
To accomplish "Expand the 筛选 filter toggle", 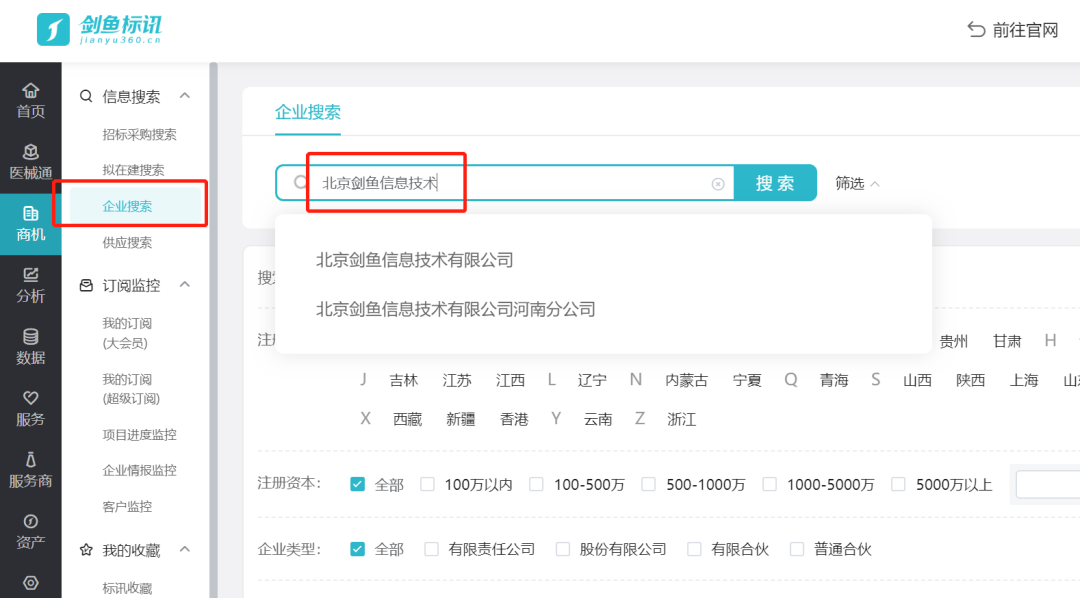I will (x=857, y=184).
